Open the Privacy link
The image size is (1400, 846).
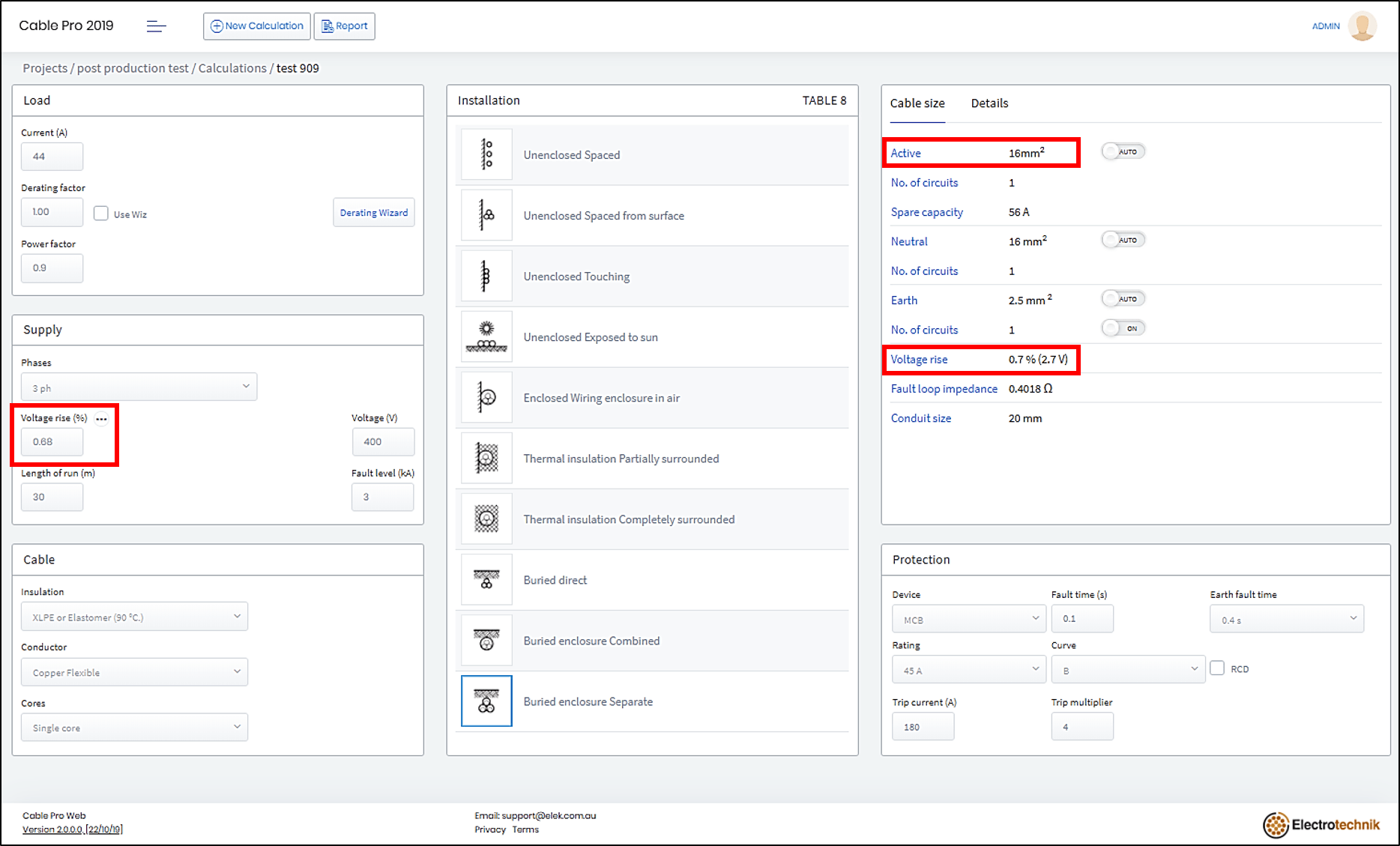(x=490, y=830)
